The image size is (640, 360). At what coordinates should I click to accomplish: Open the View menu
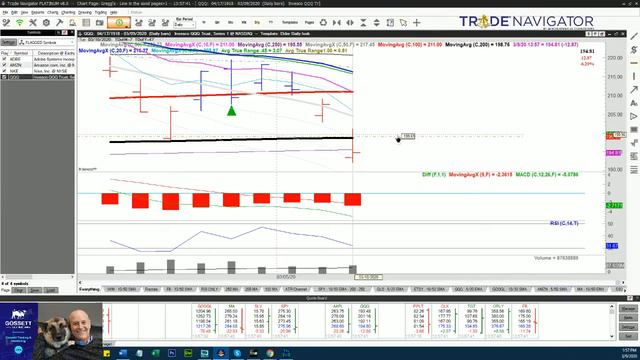24,13
